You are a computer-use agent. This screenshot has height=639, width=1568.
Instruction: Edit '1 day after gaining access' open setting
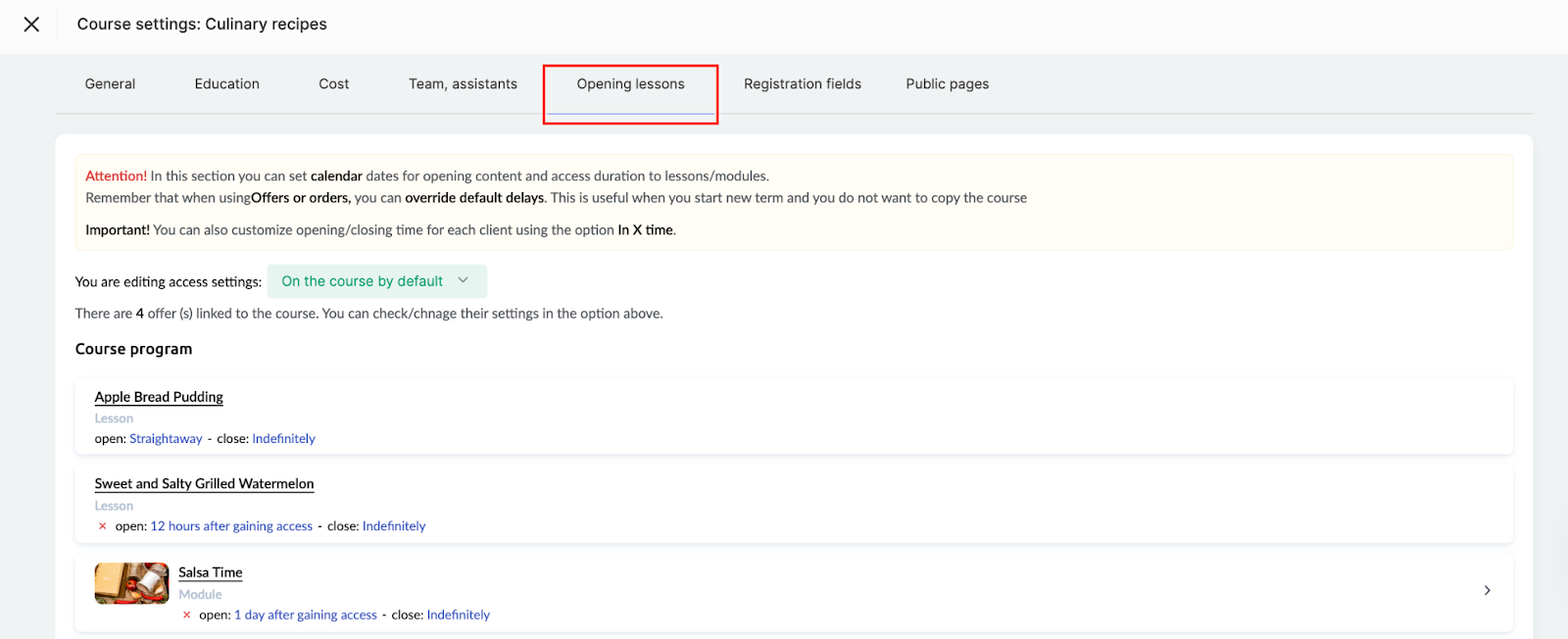305,615
